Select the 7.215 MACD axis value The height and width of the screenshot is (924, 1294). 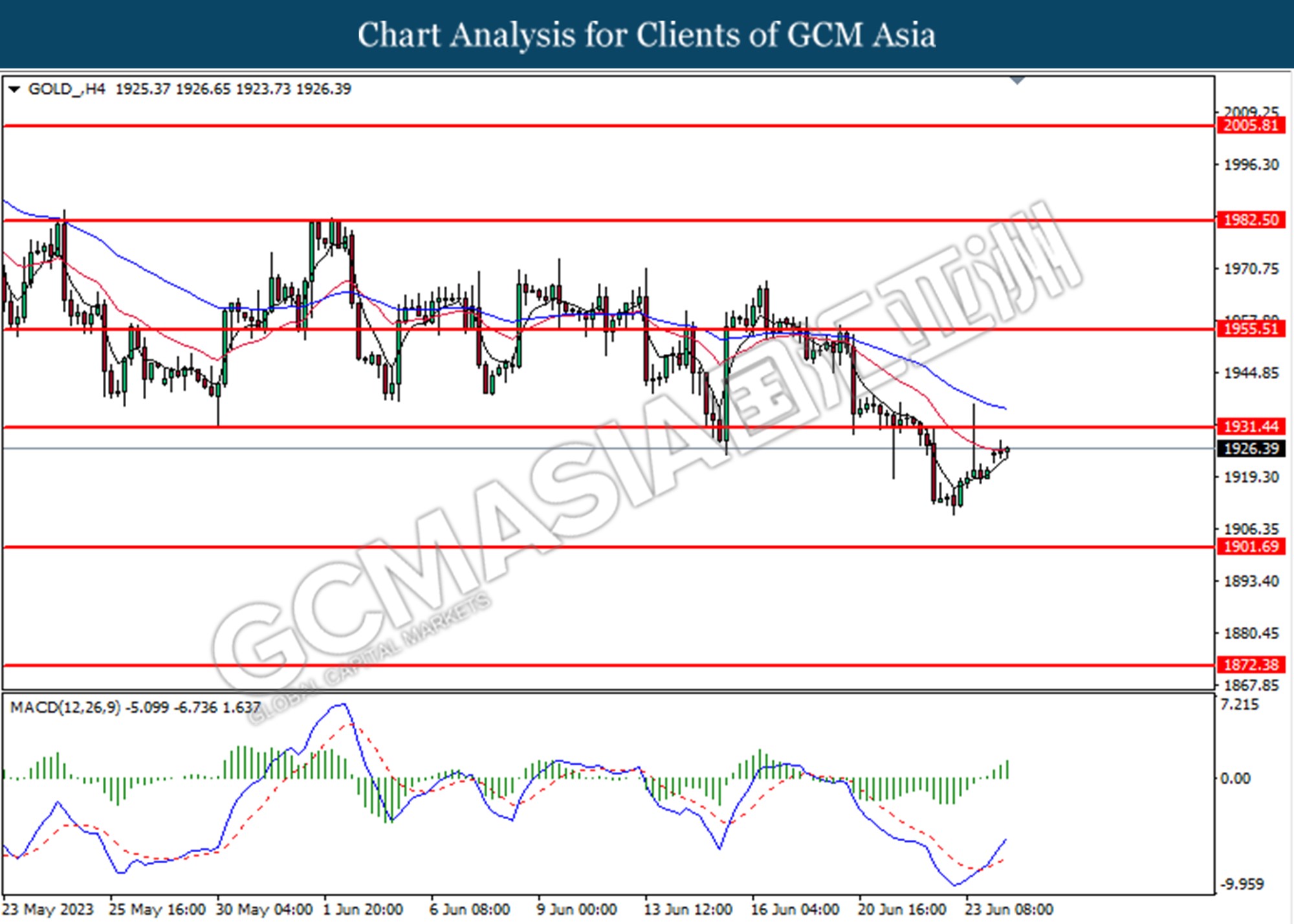tap(1239, 705)
